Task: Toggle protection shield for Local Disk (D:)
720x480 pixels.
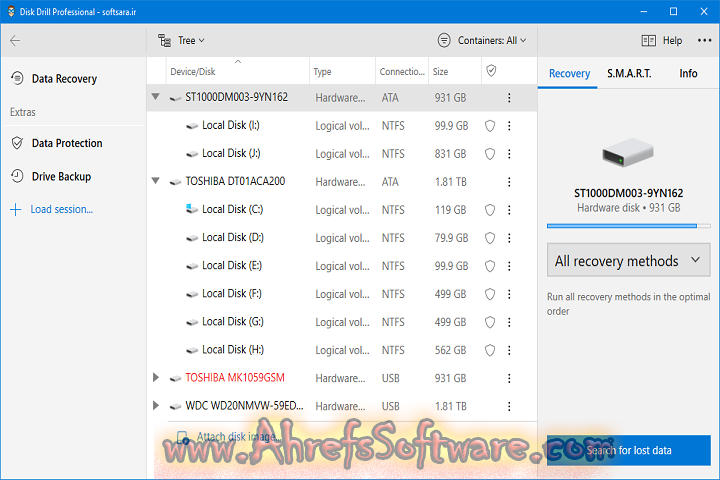Action: tap(490, 238)
